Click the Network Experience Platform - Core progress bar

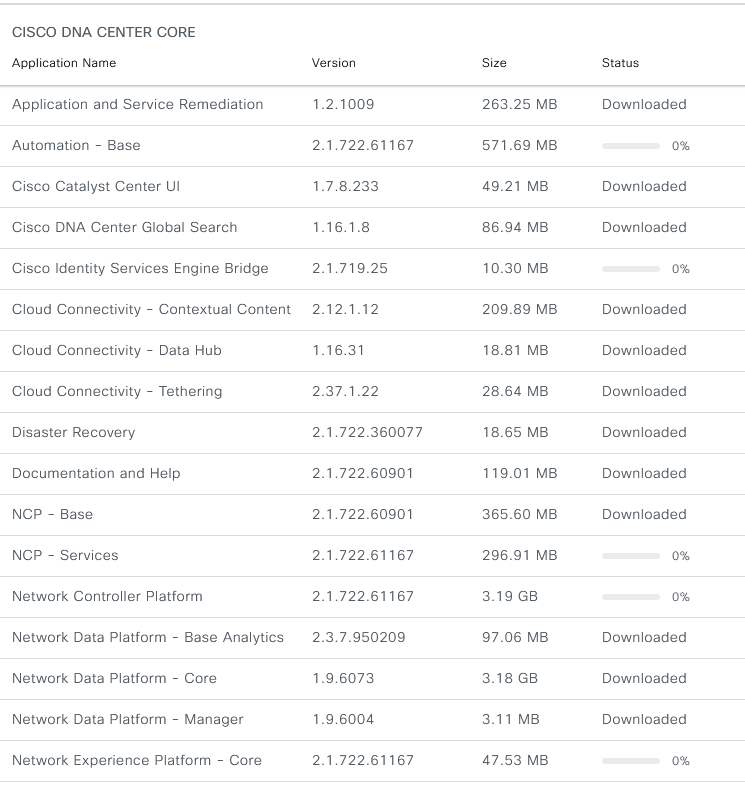tap(630, 761)
